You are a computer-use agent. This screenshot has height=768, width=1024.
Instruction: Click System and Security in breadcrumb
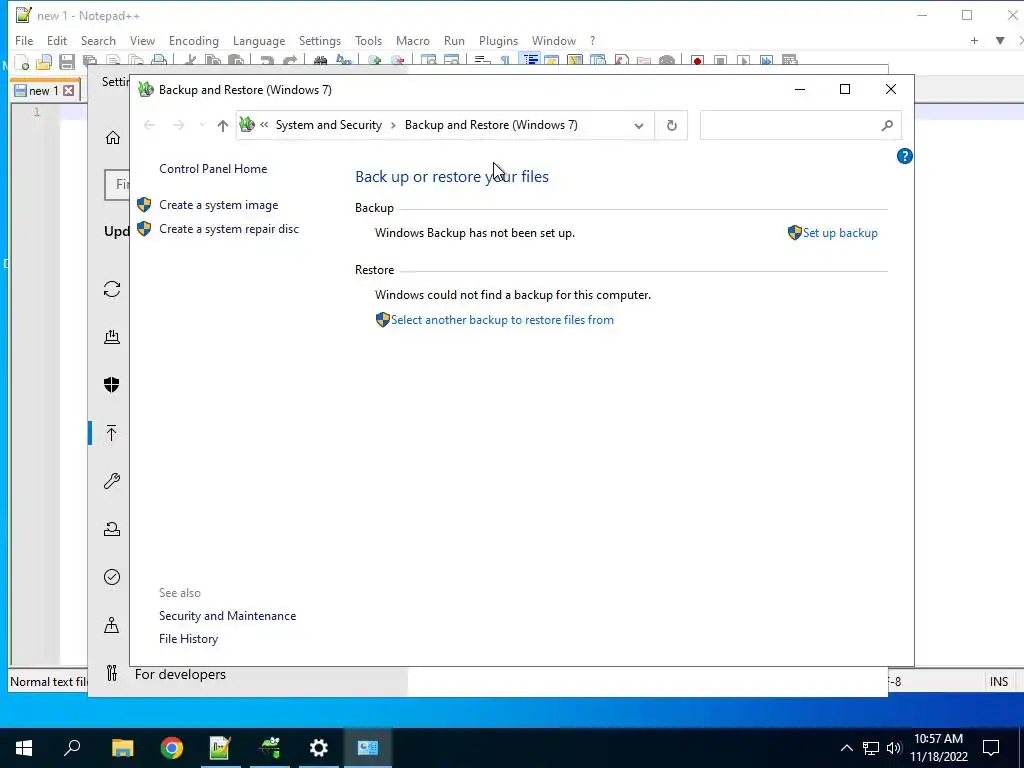[328, 125]
